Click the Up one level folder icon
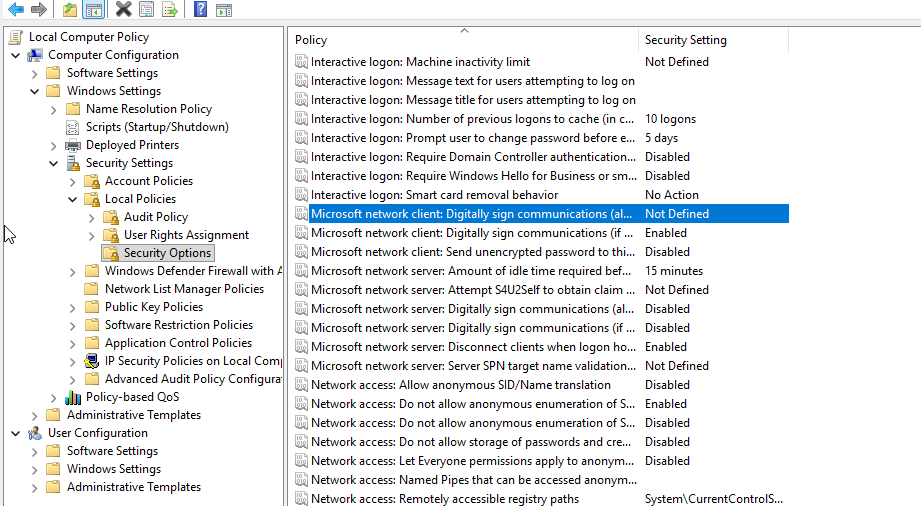This screenshot has width=921, height=506. click(x=70, y=9)
